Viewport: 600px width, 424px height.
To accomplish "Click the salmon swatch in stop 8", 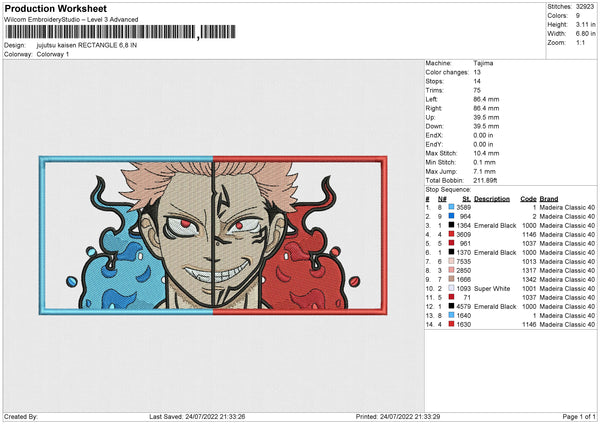I will point(452,270).
